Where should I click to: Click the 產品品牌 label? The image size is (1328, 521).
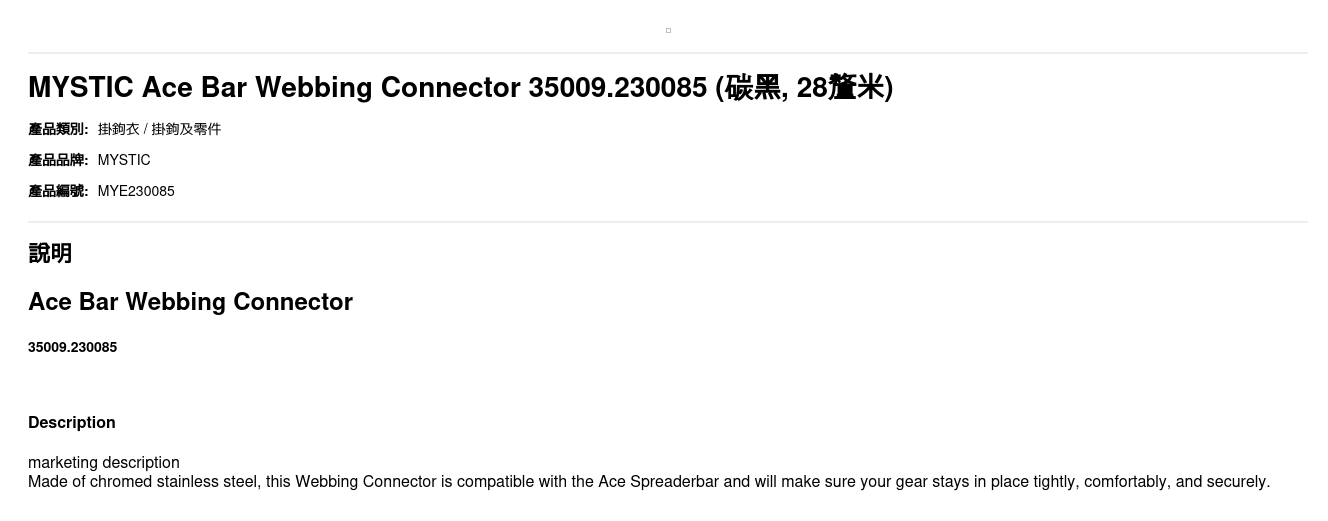pos(58,160)
